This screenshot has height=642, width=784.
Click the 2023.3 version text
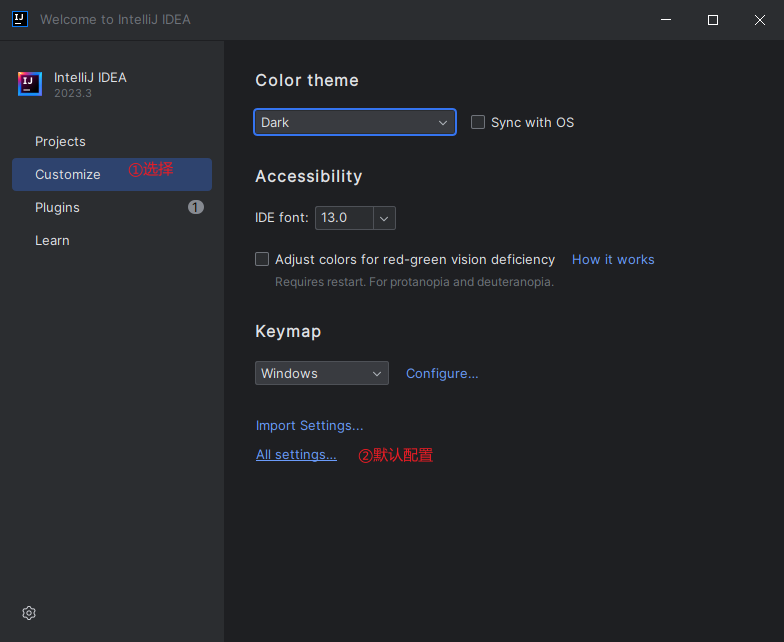click(x=73, y=93)
